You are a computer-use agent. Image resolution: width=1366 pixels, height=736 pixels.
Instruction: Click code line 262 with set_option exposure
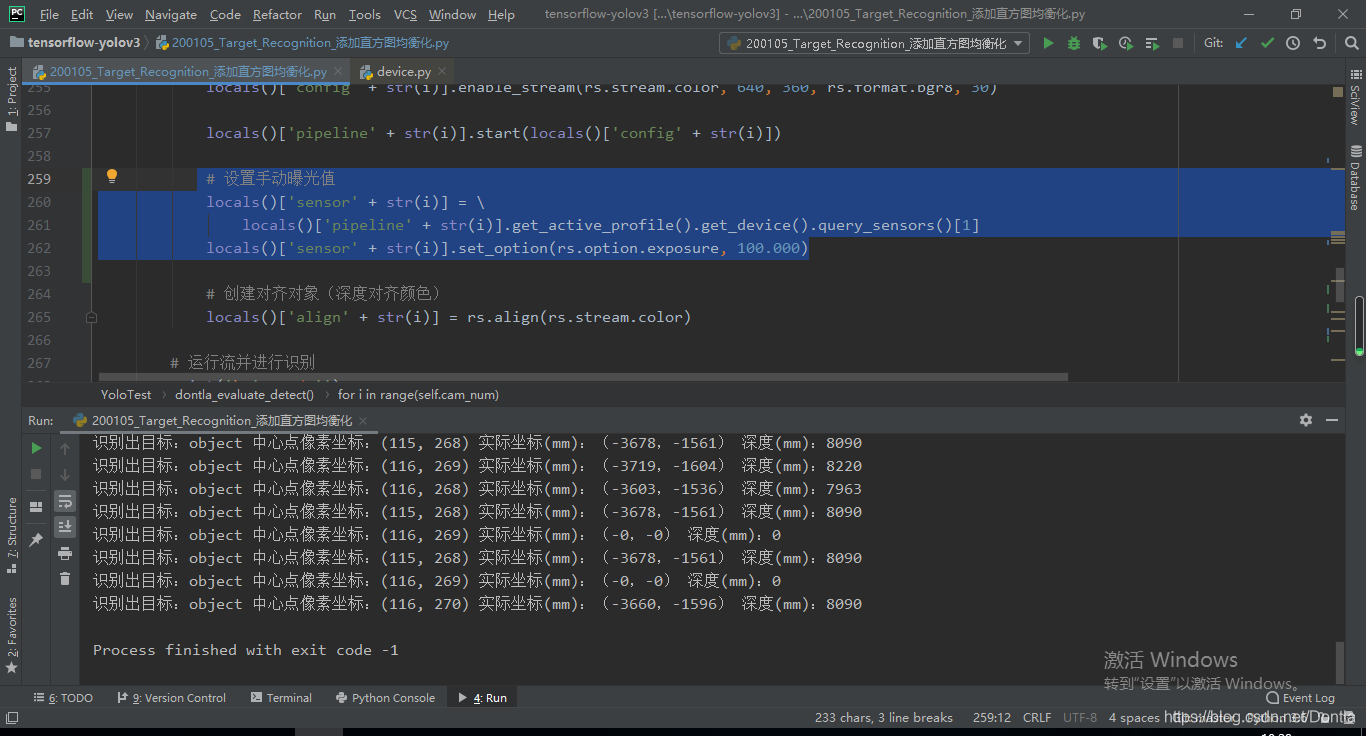[x=507, y=248]
